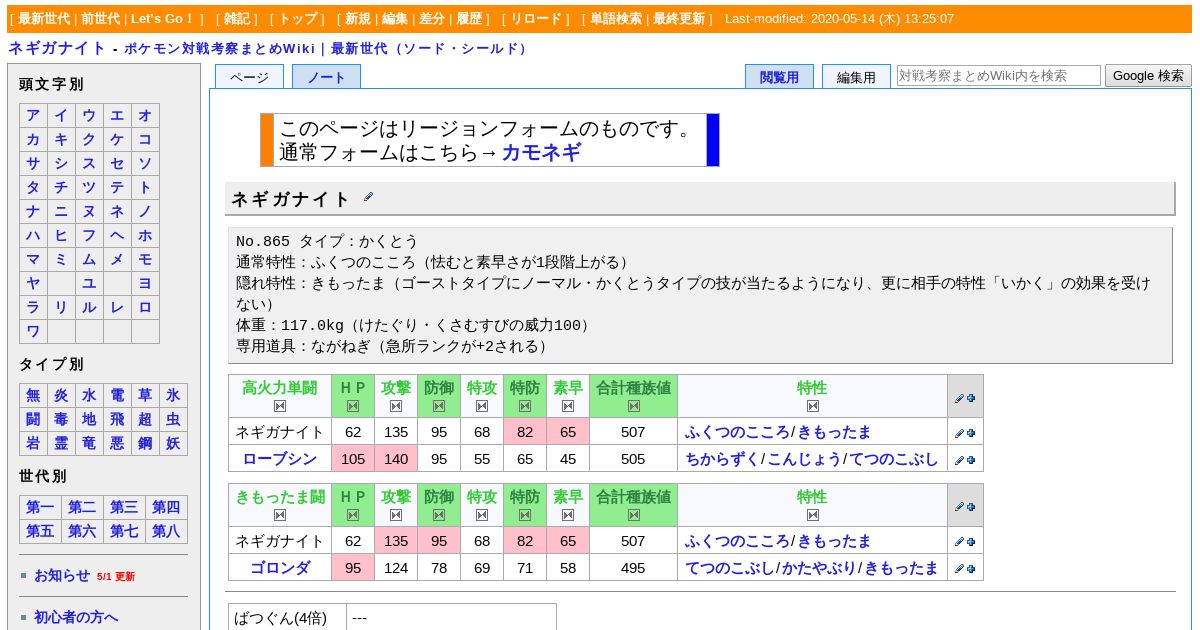Viewport: 1200px width, 630px height.
Task: Open the ゴロンダ link in table
Action: point(280,568)
